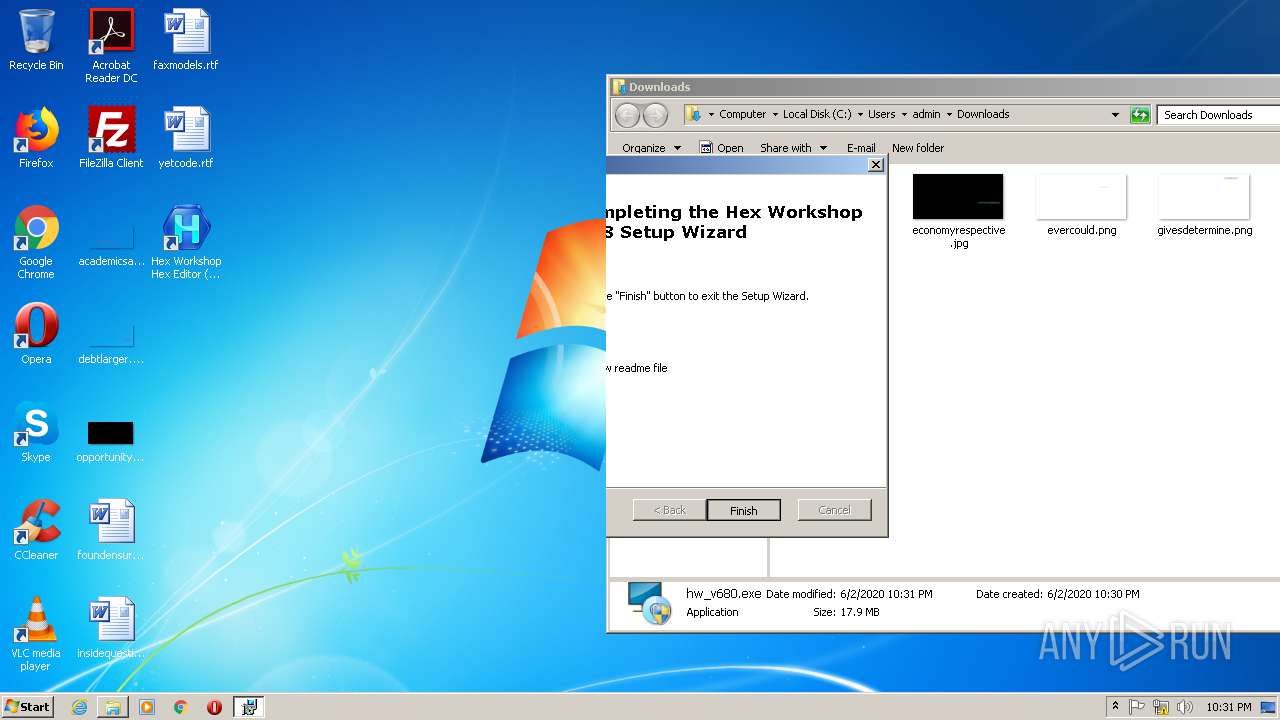Click Computer in the address path
This screenshot has height=720, width=1280.
coord(743,114)
